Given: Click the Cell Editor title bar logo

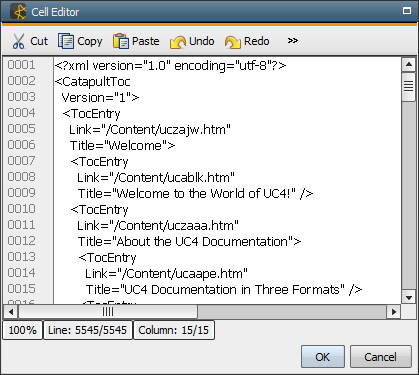Looking at the screenshot, I should click(x=18, y=11).
